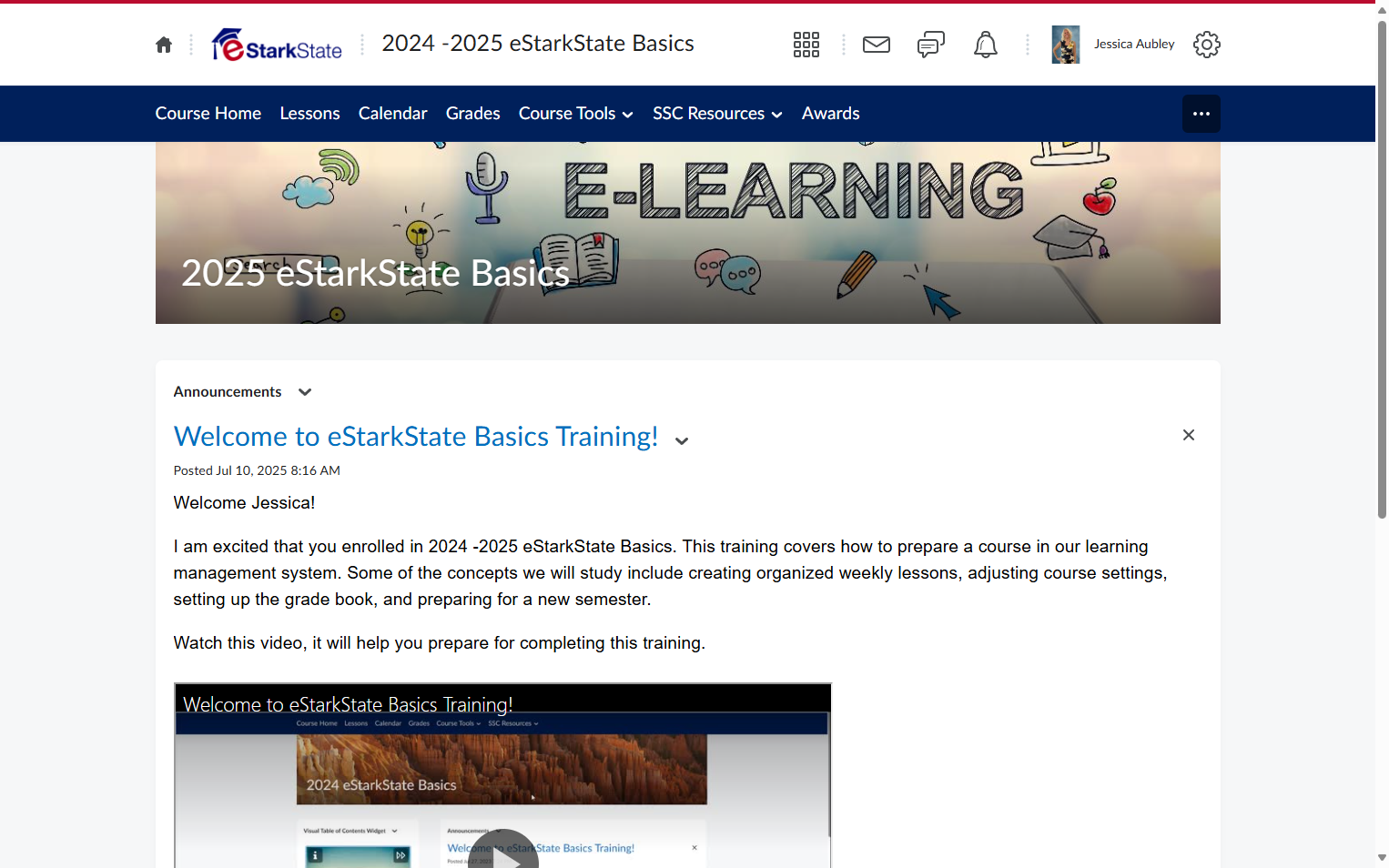Expand the Course Tools dropdown

576,114
